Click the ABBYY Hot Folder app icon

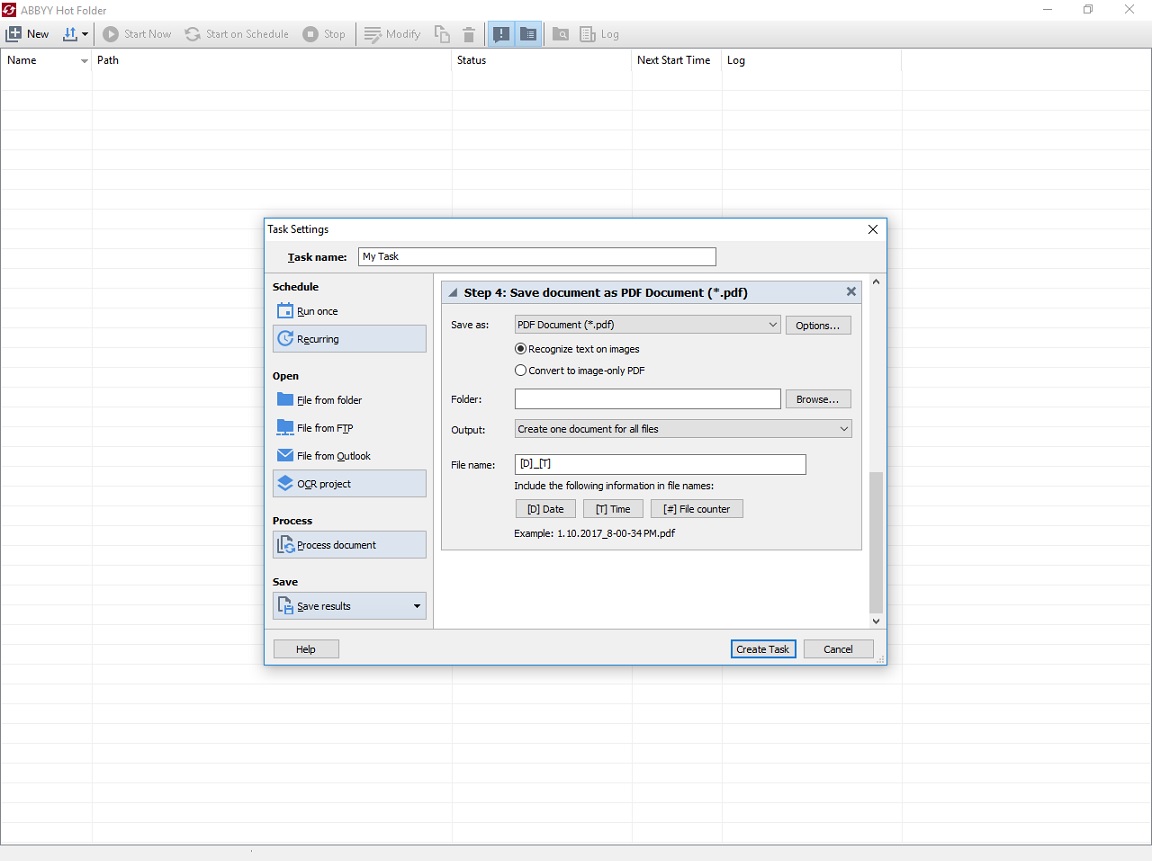pyautogui.click(x=9, y=10)
